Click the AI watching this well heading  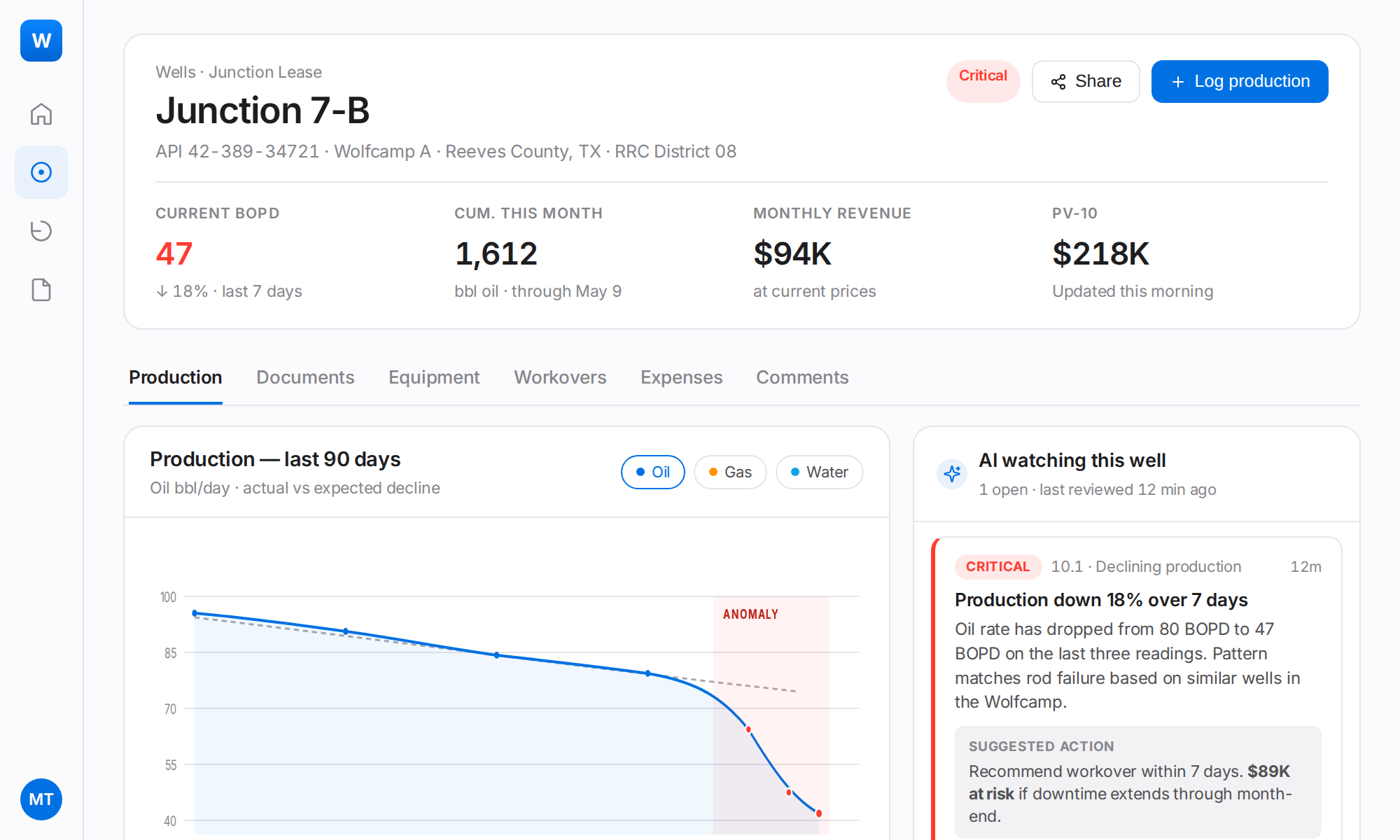click(x=1072, y=461)
